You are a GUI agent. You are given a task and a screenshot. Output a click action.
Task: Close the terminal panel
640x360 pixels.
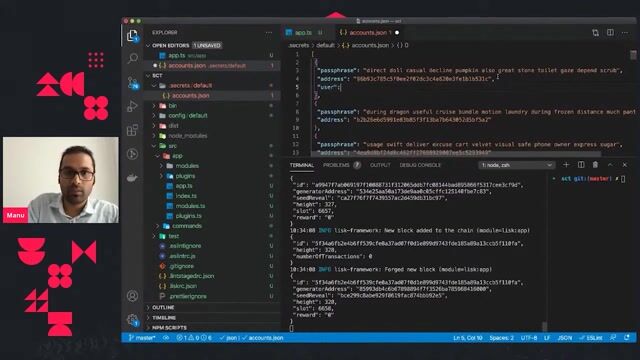pyautogui.click(x=625, y=165)
